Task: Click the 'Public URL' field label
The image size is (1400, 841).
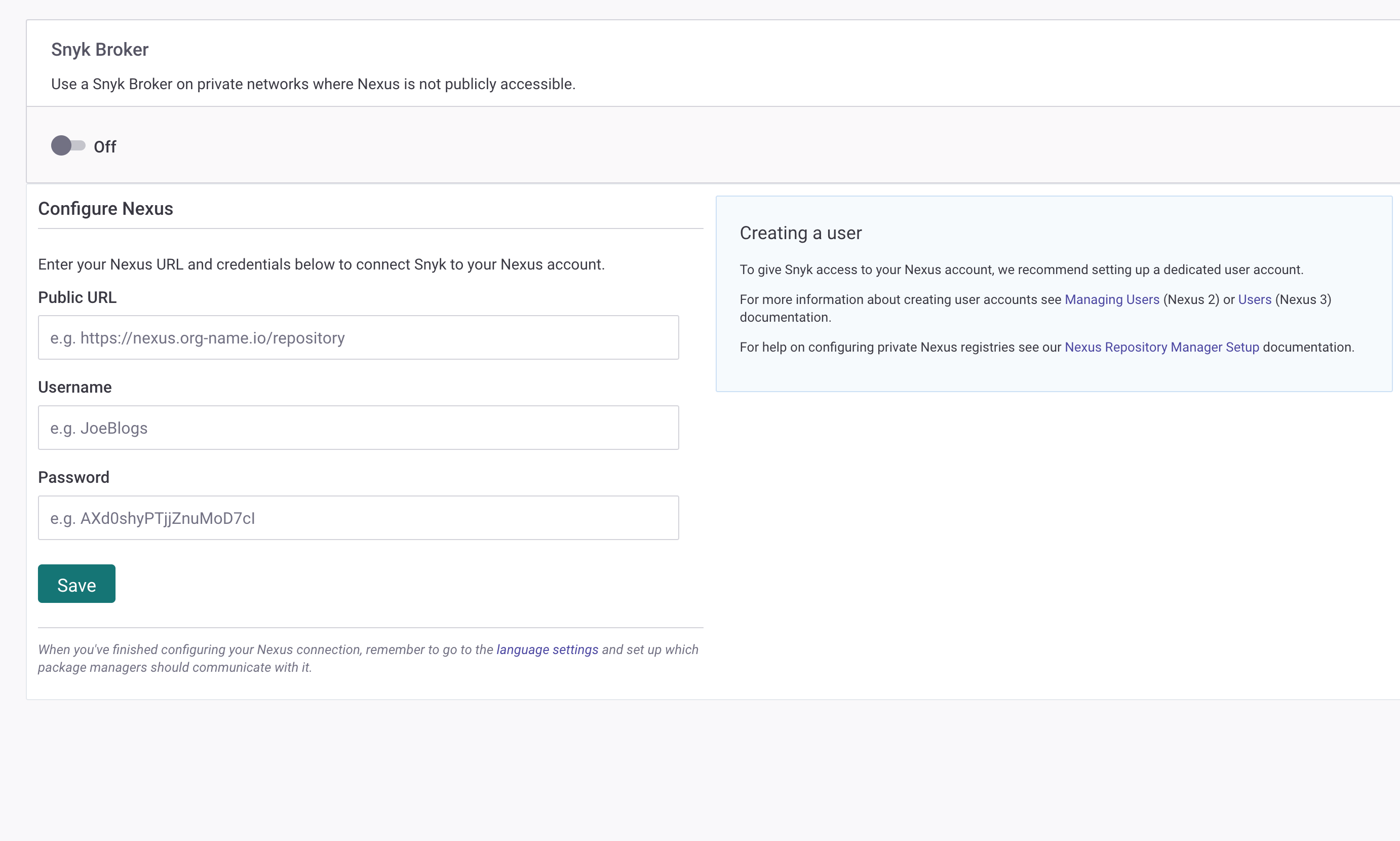Action: [77, 297]
